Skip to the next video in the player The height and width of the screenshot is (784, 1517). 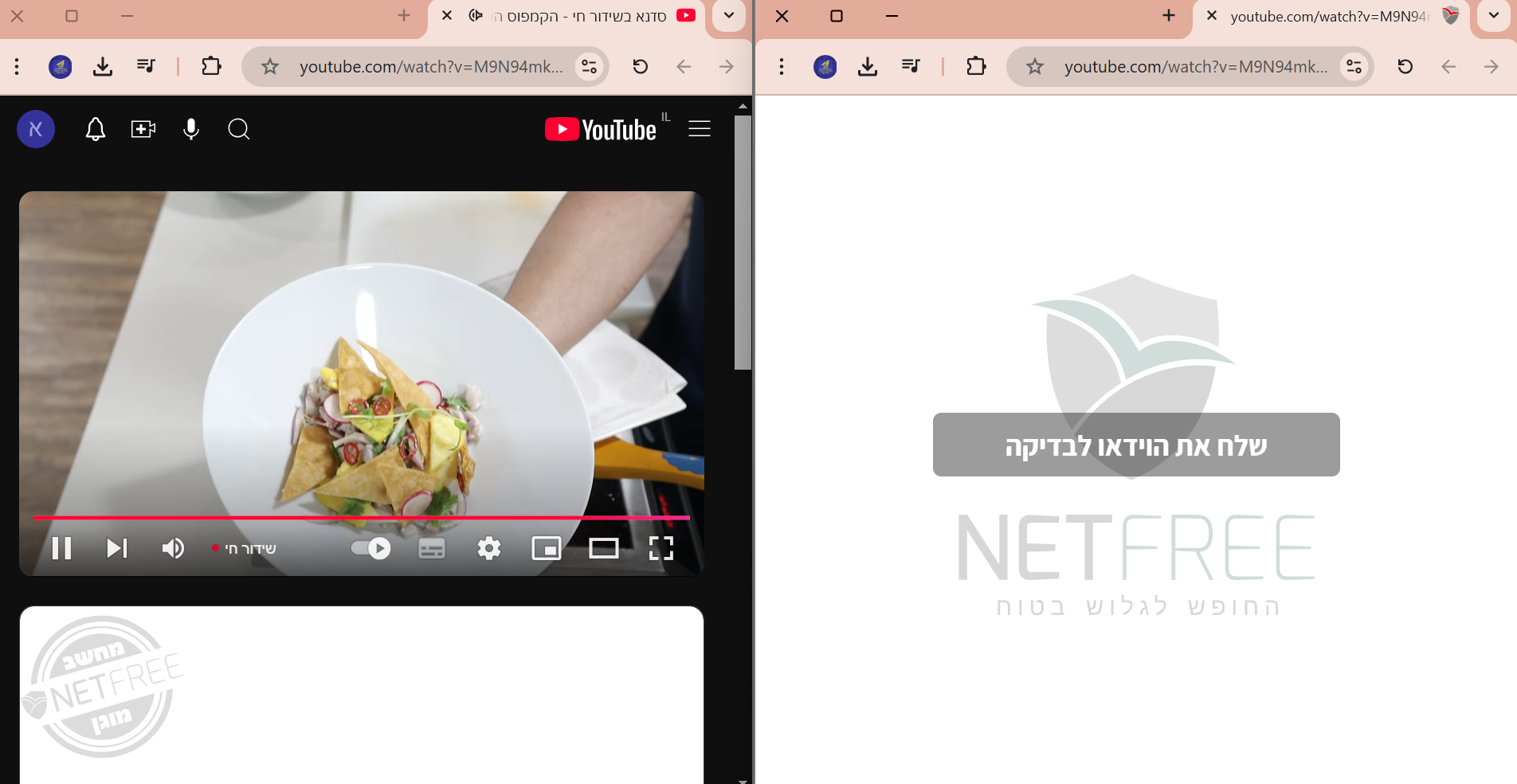(x=117, y=548)
